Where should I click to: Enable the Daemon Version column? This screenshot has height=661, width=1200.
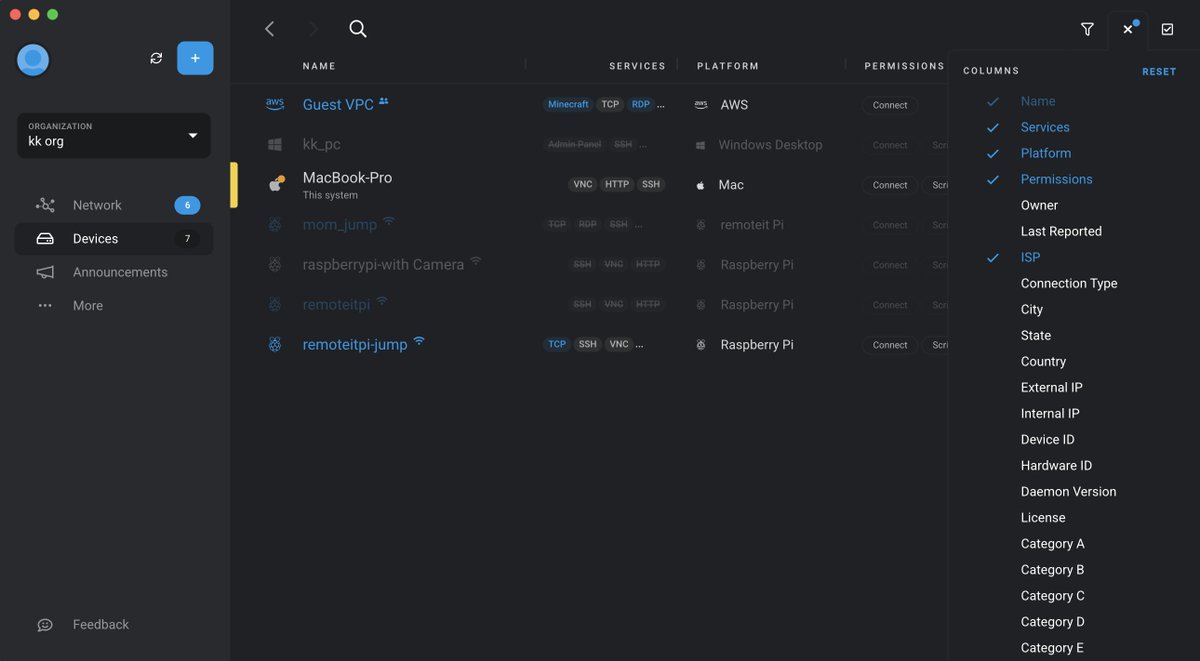[1068, 492]
